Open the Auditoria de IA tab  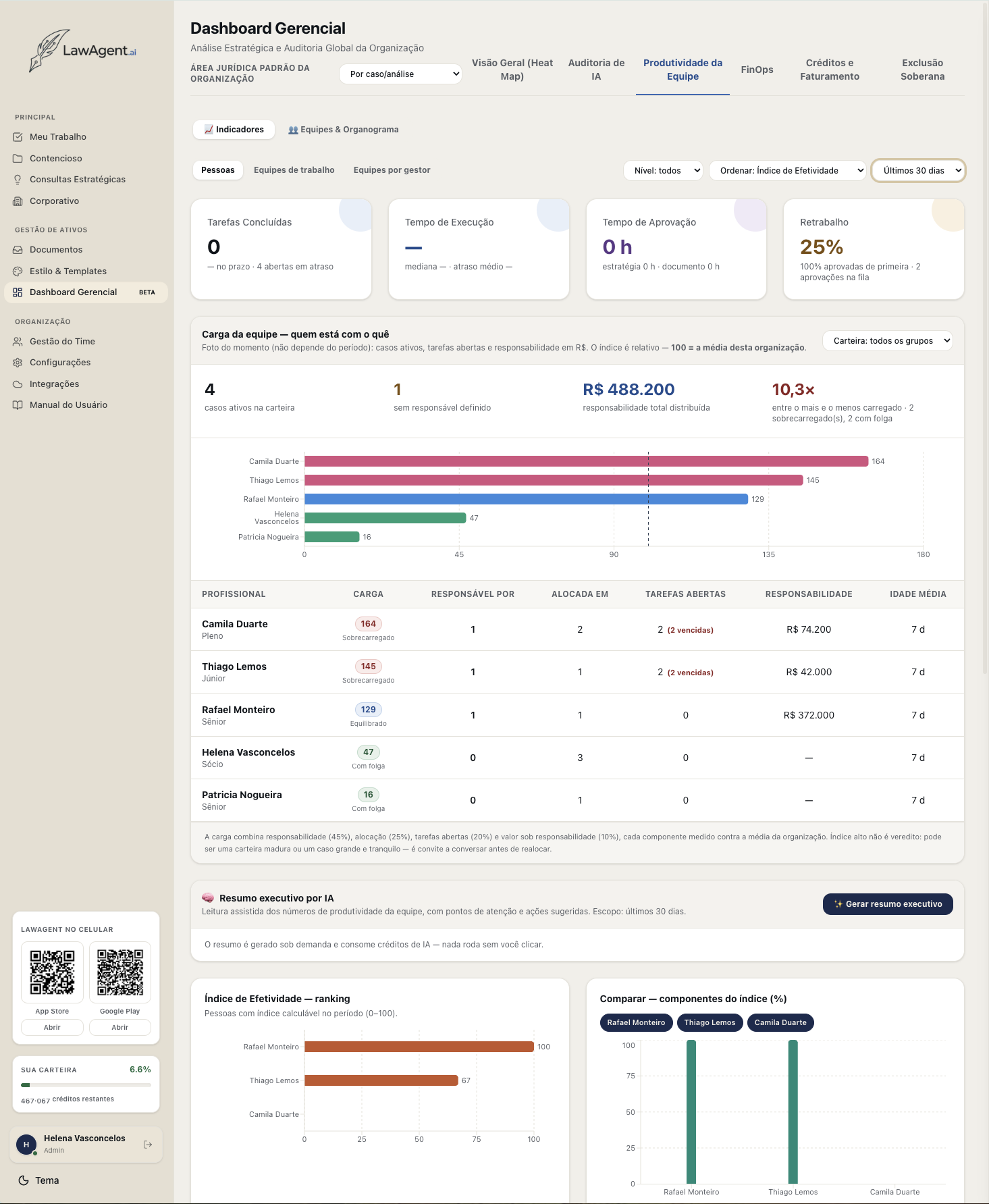pyautogui.click(x=596, y=70)
